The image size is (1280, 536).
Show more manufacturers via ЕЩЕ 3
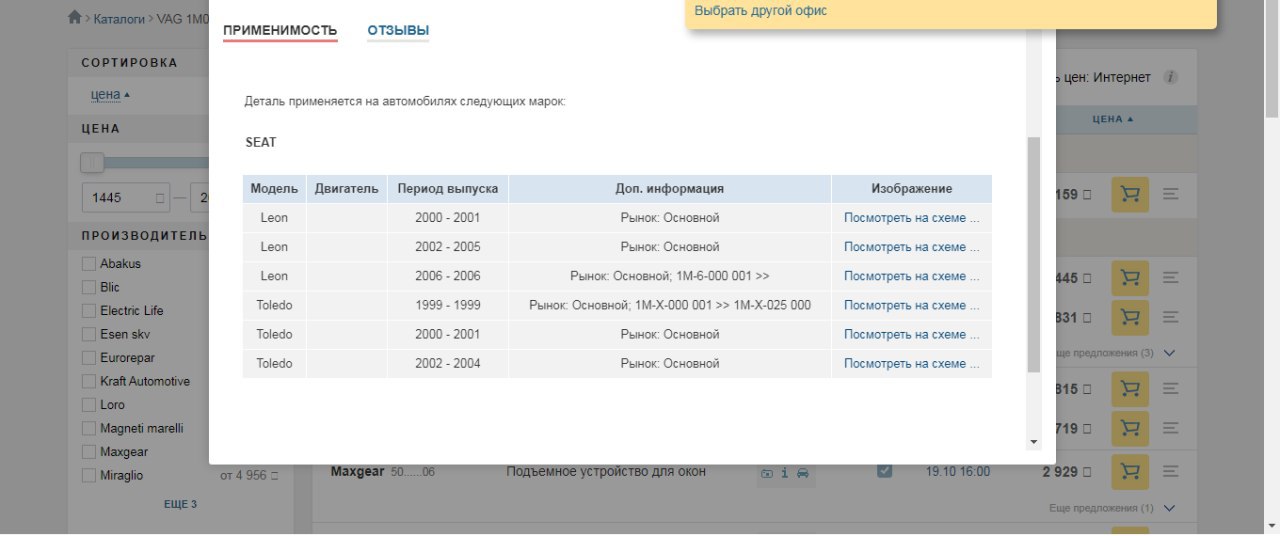[180, 504]
